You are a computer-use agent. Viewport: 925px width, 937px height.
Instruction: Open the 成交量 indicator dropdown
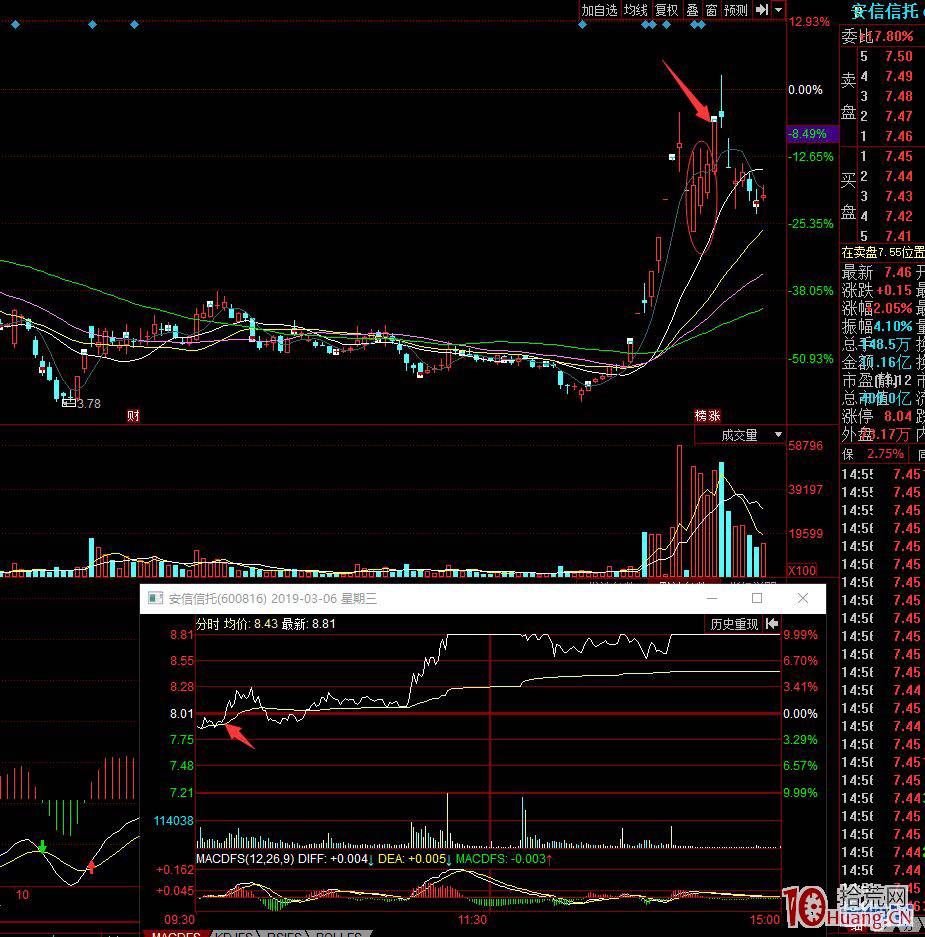740,435
